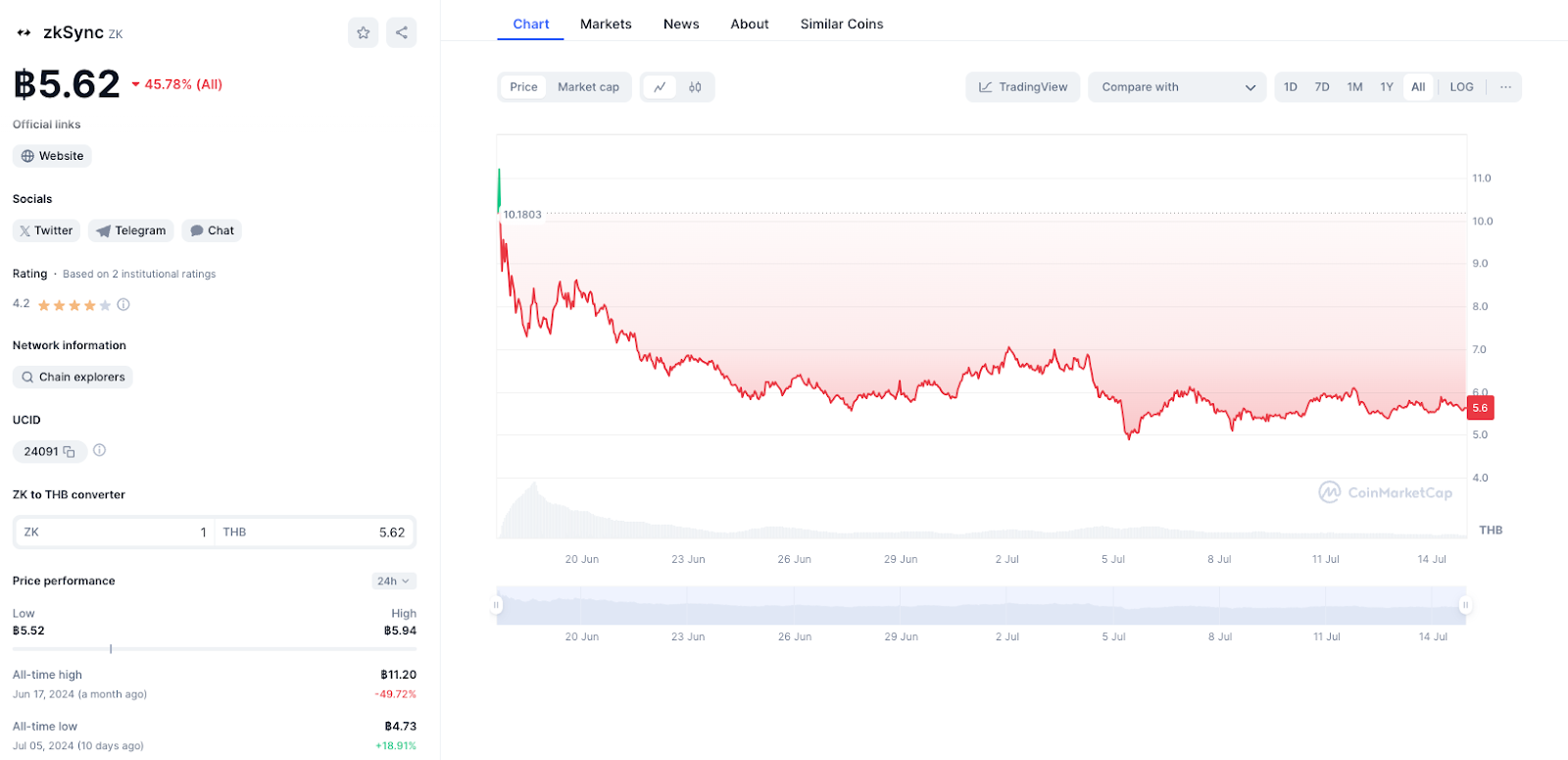The height and width of the screenshot is (760, 1568).
Task: Click the left handle of chart range slider
Action: click(497, 605)
